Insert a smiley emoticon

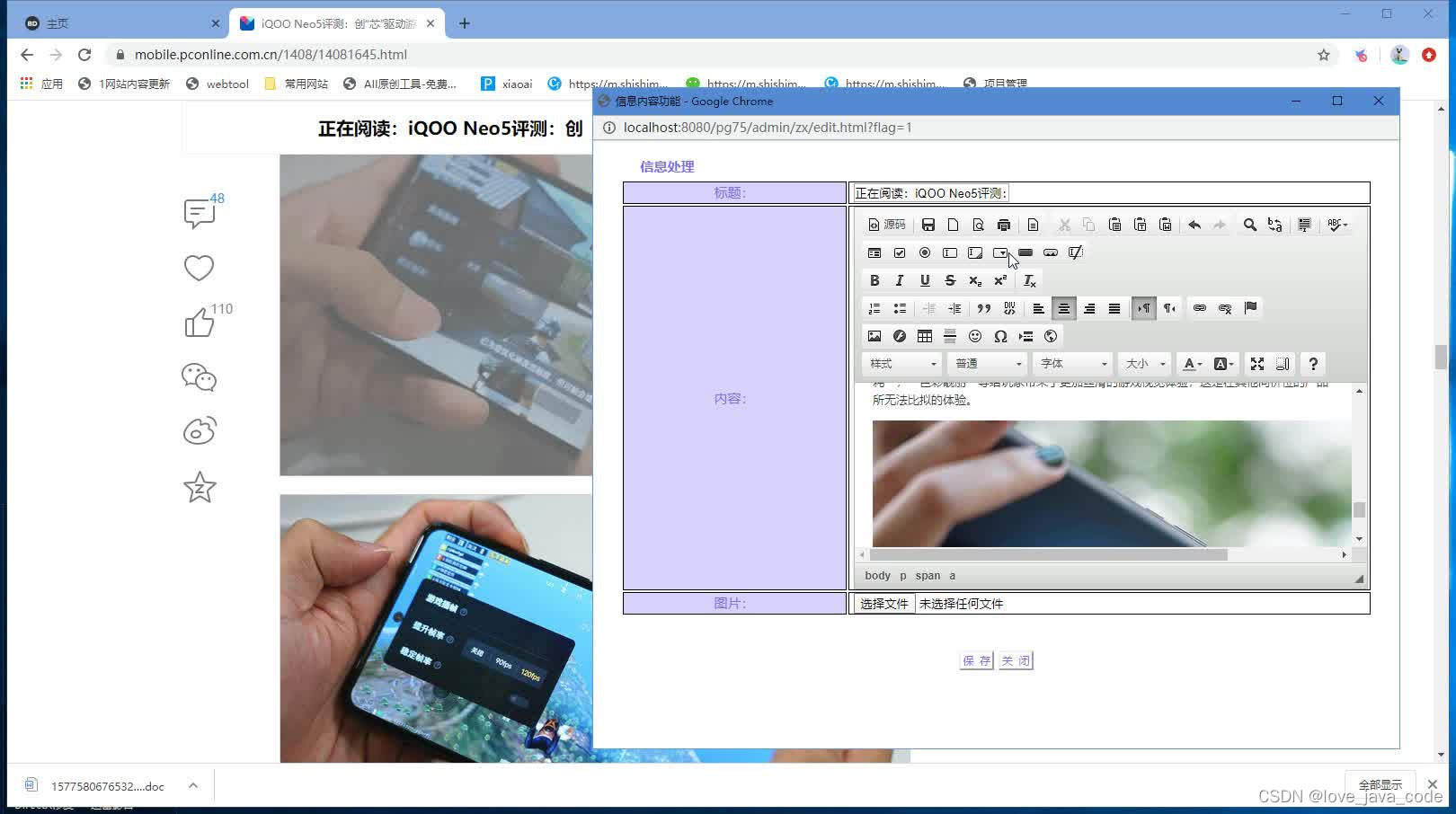click(975, 336)
